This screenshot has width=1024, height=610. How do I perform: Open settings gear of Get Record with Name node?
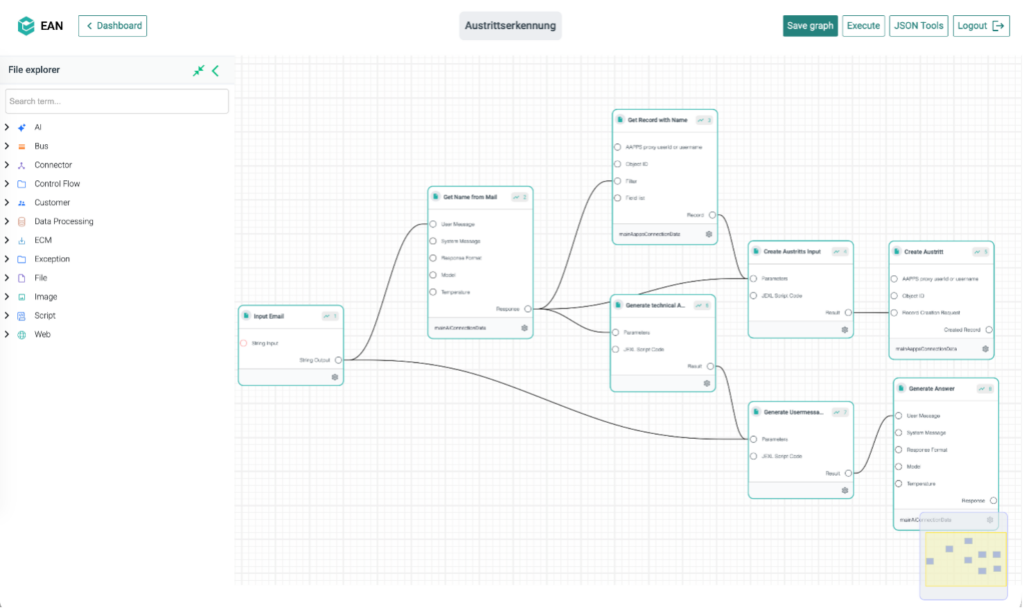click(709, 234)
